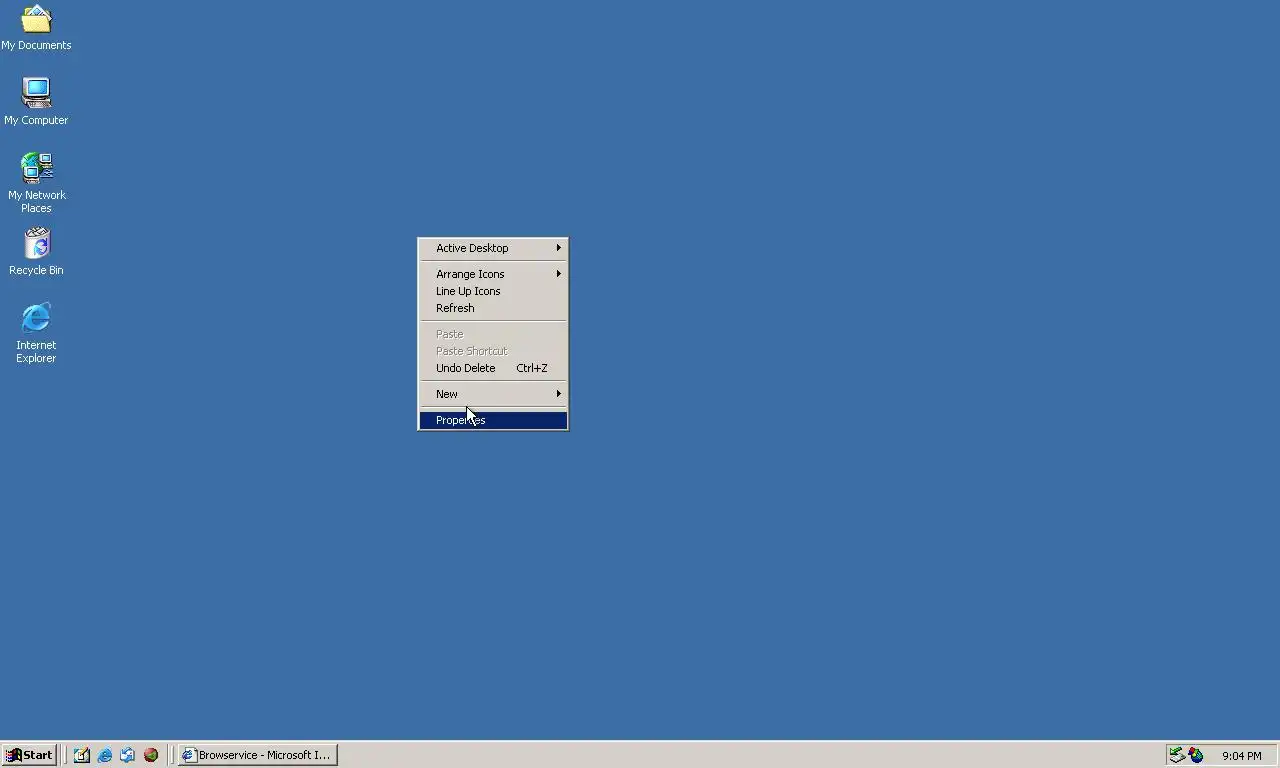Click the 9:04 PM taskbar clock
Screen dimensions: 1280x768
click(x=1242, y=756)
